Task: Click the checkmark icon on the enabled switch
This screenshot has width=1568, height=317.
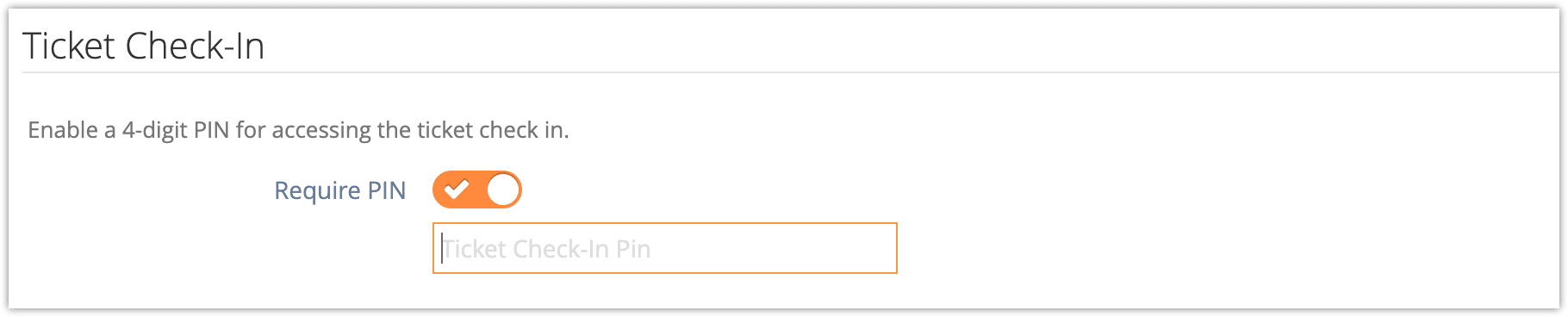Action: pos(457,189)
